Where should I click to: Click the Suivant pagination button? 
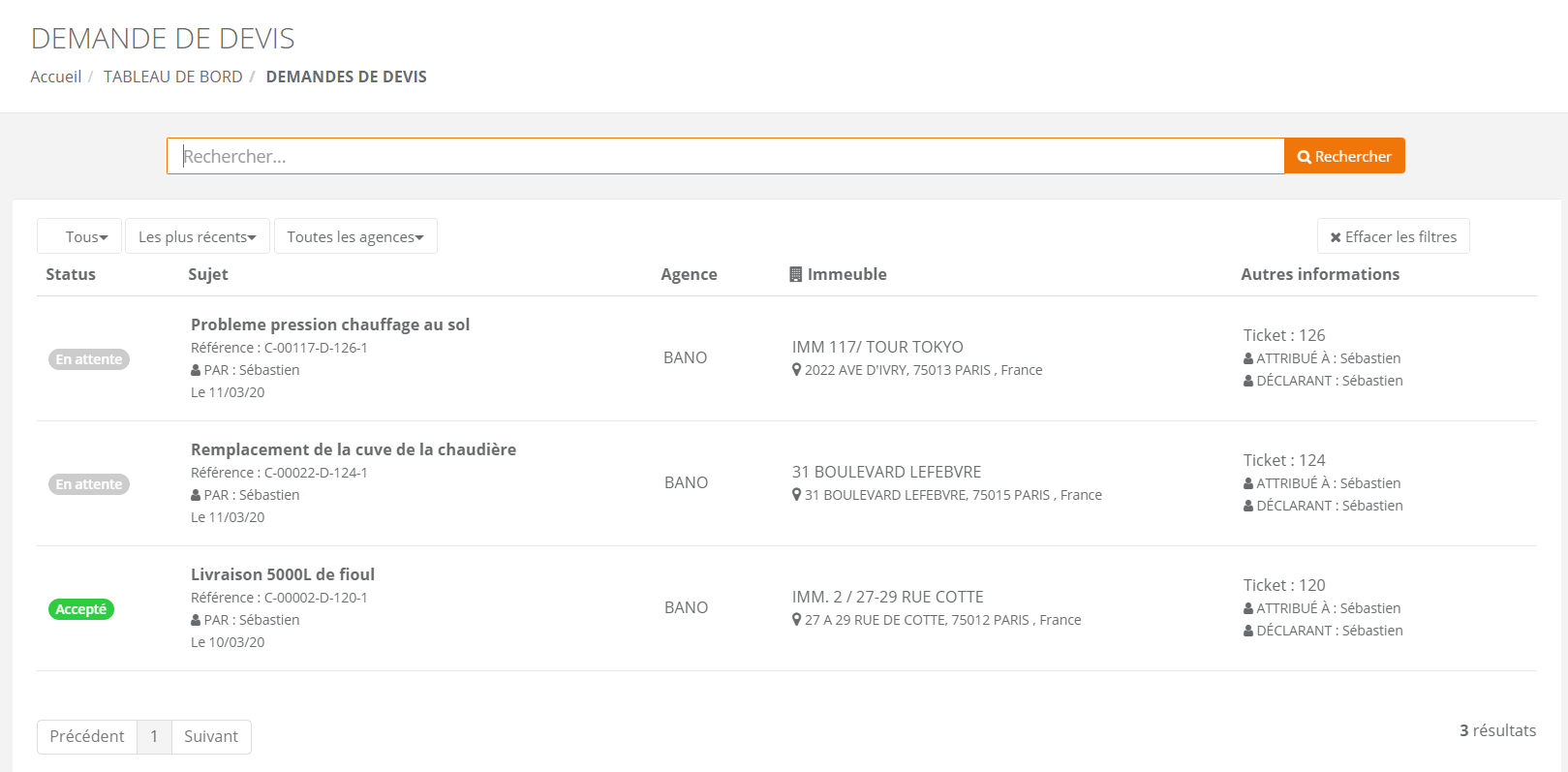tap(211, 736)
